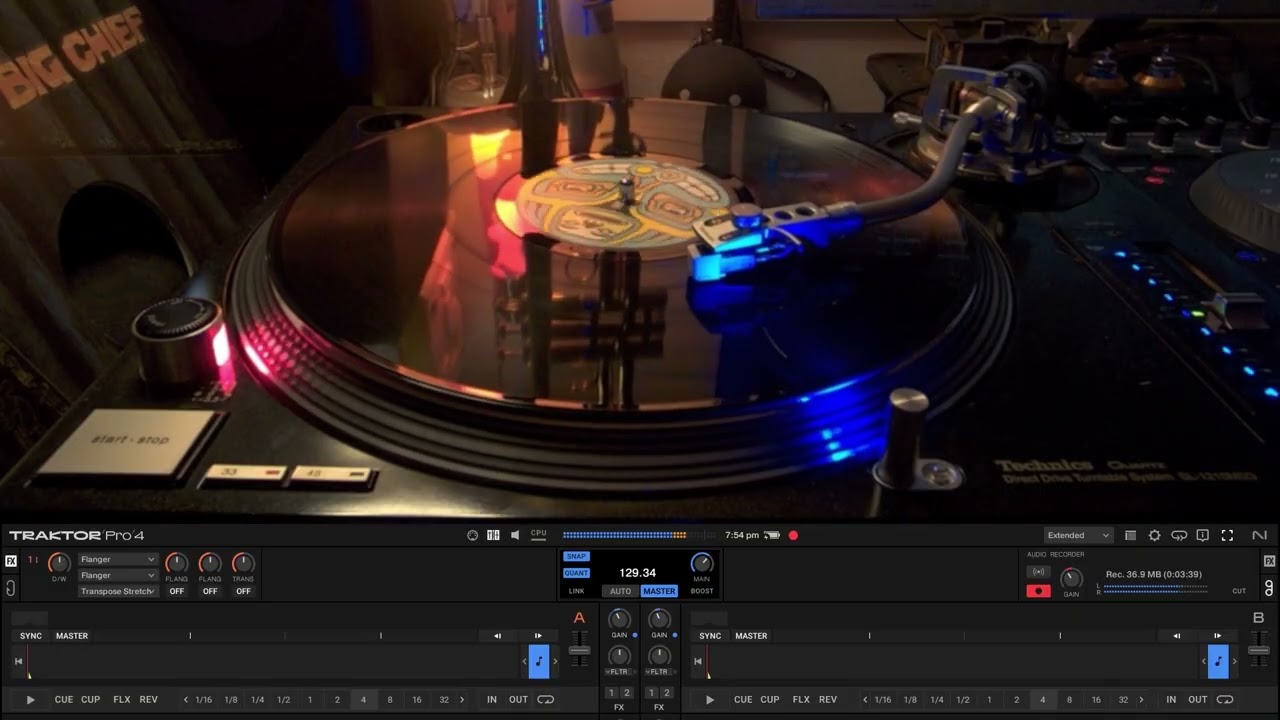Select Deck A loop size 32
1280x720 pixels.
click(444, 700)
